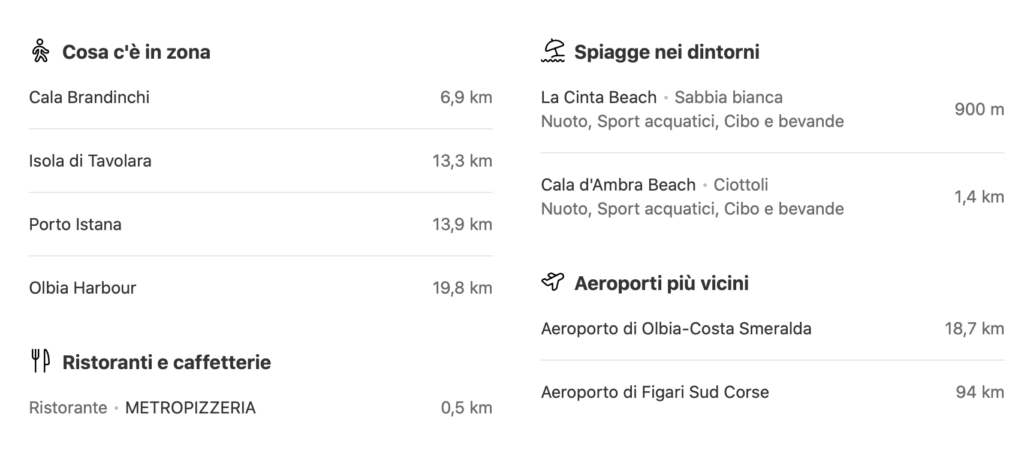Image resolution: width=1024 pixels, height=453 pixels.
Task: Click the beach umbrella icon
Action: (x=553, y=51)
